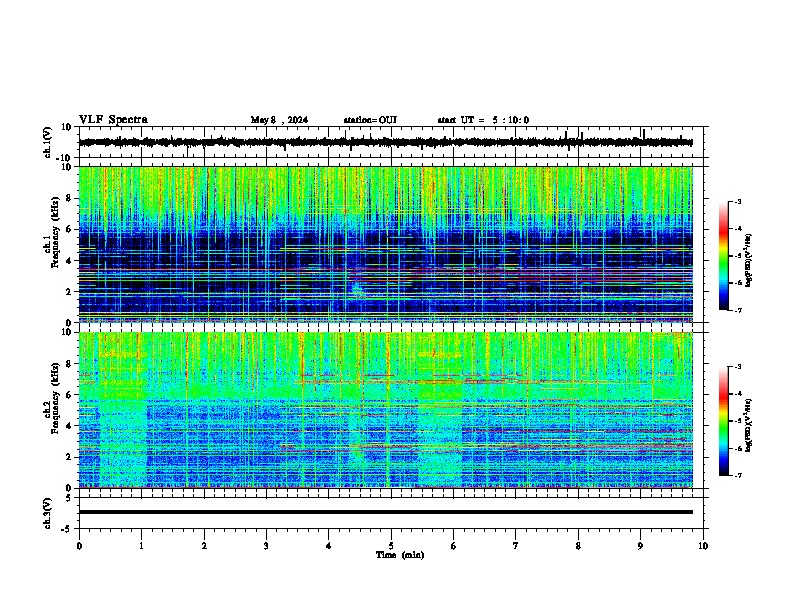The image size is (792, 612).
Task: Click inside the ch.2 spectrogram plot
Action: tap(385, 410)
